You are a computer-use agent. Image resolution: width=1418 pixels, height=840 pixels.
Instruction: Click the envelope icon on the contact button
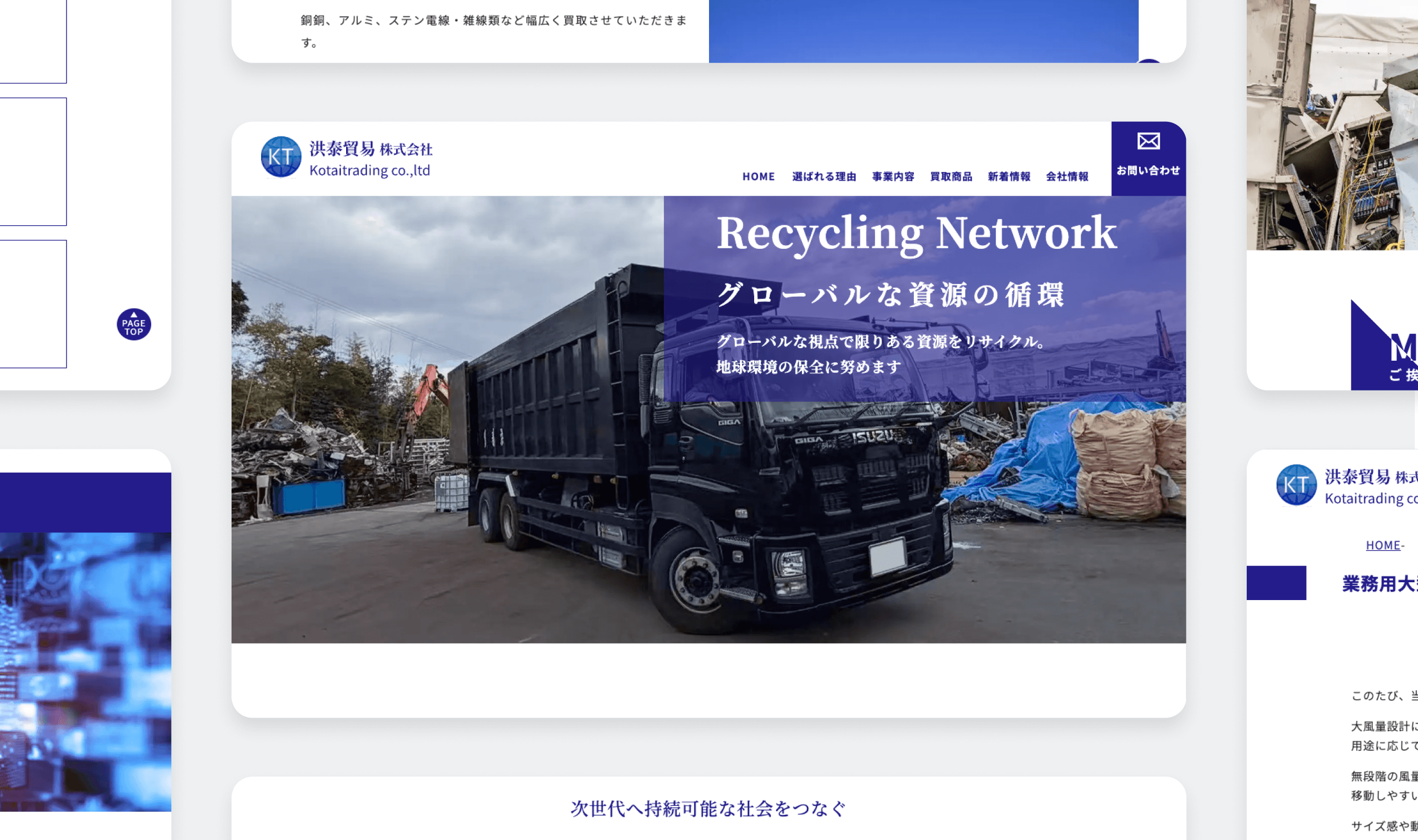1149,141
